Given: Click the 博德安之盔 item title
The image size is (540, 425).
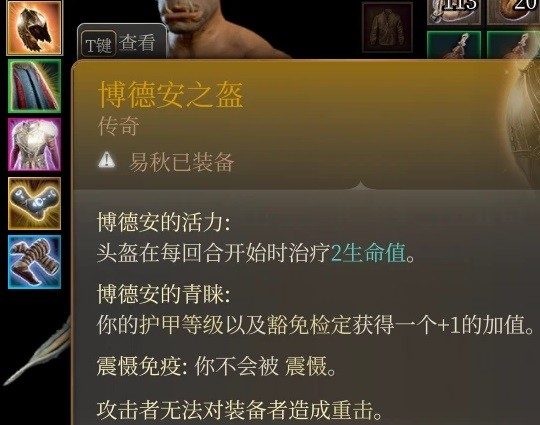Looking at the screenshot, I should [x=171, y=95].
